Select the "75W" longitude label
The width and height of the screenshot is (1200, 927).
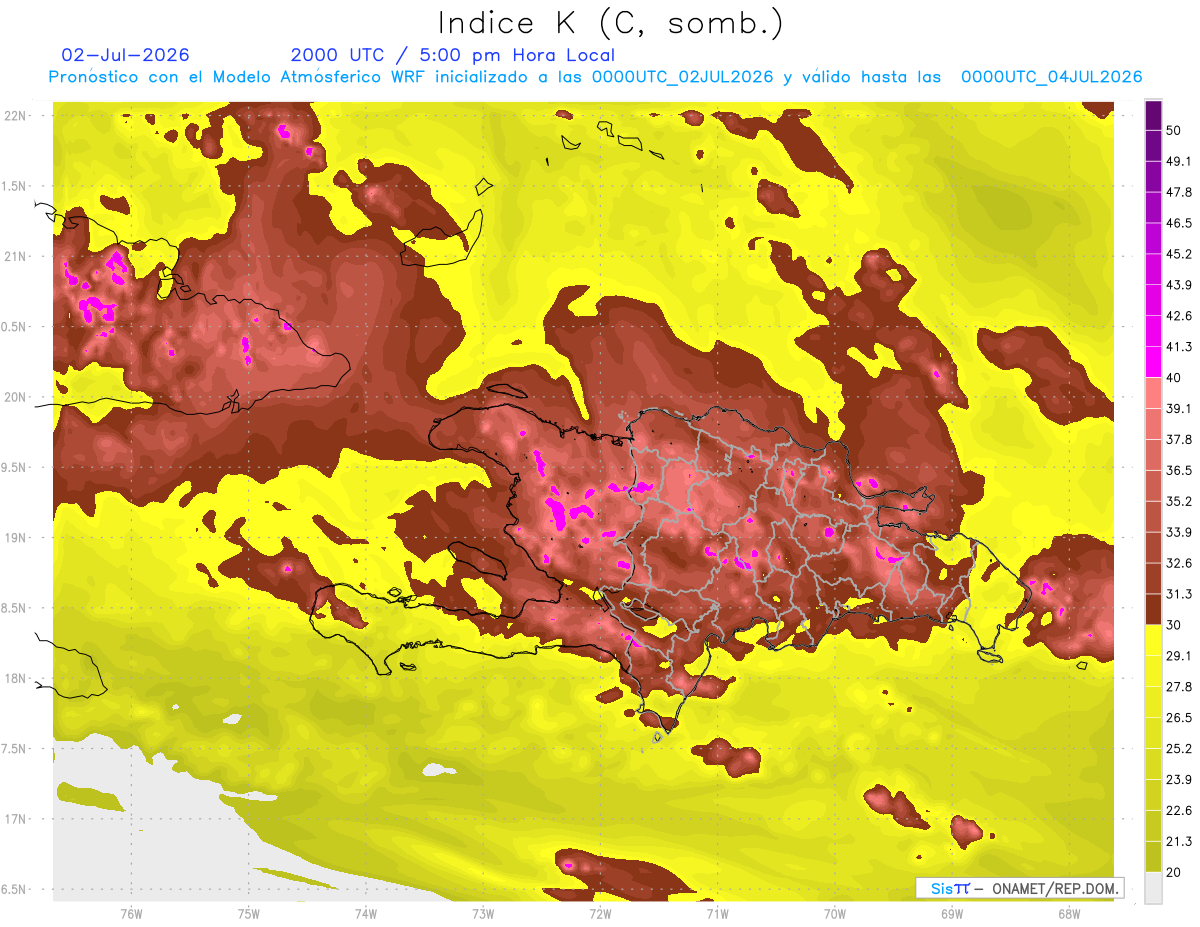(x=249, y=913)
